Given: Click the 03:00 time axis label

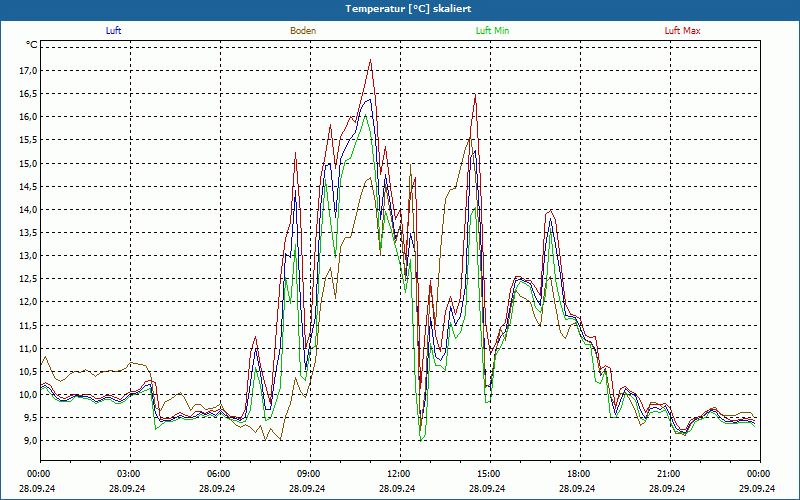Looking at the screenshot, I should tap(131, 474).
